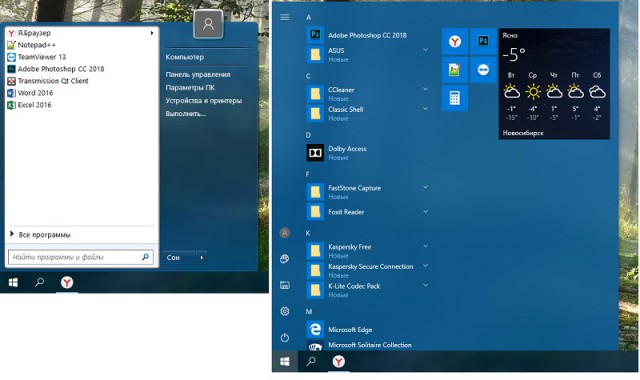Click the Photoshop tile
The height and width of the screenshot is (380, 640).
483,41
